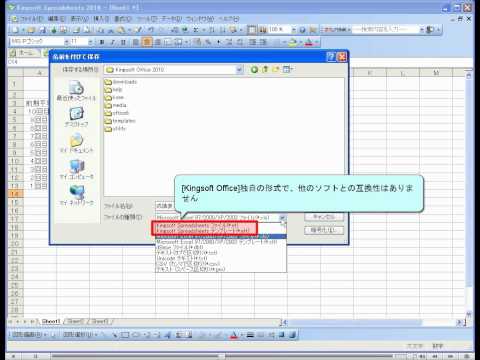Open the AutoShapes dropdown in drawing toolbar

click(x=80, y=334)
